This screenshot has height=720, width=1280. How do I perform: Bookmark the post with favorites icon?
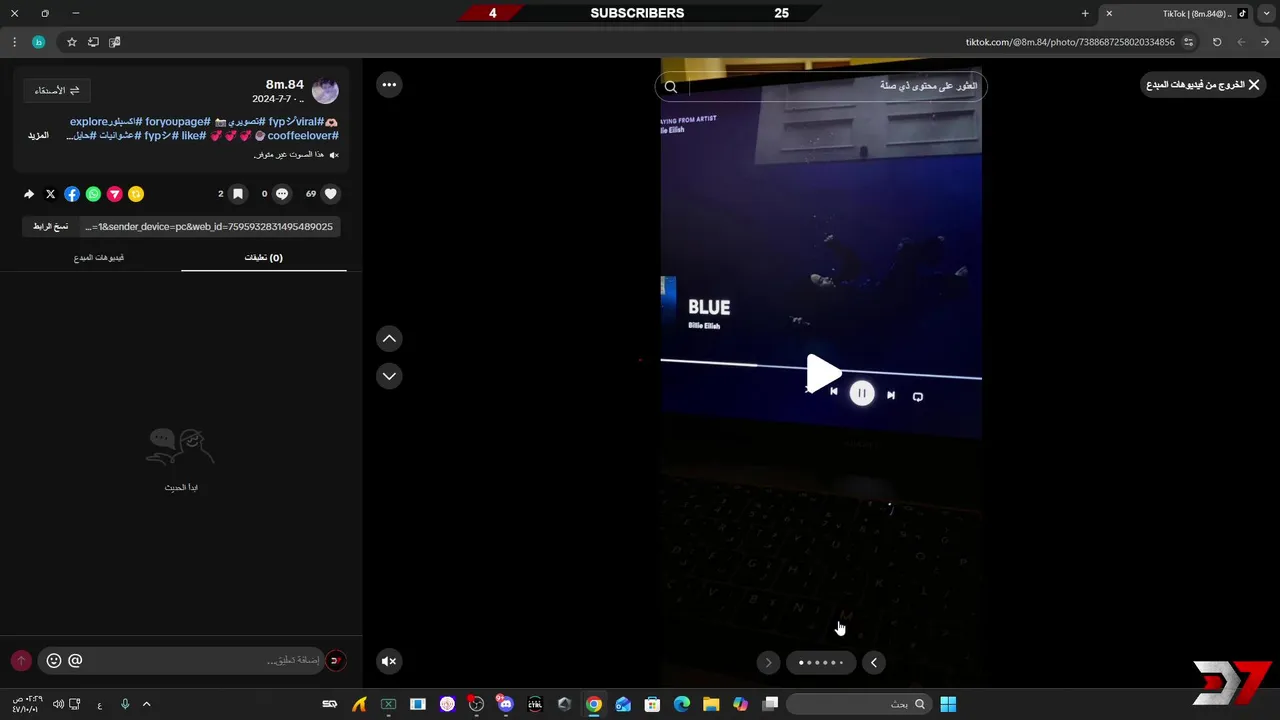(237, 194)
